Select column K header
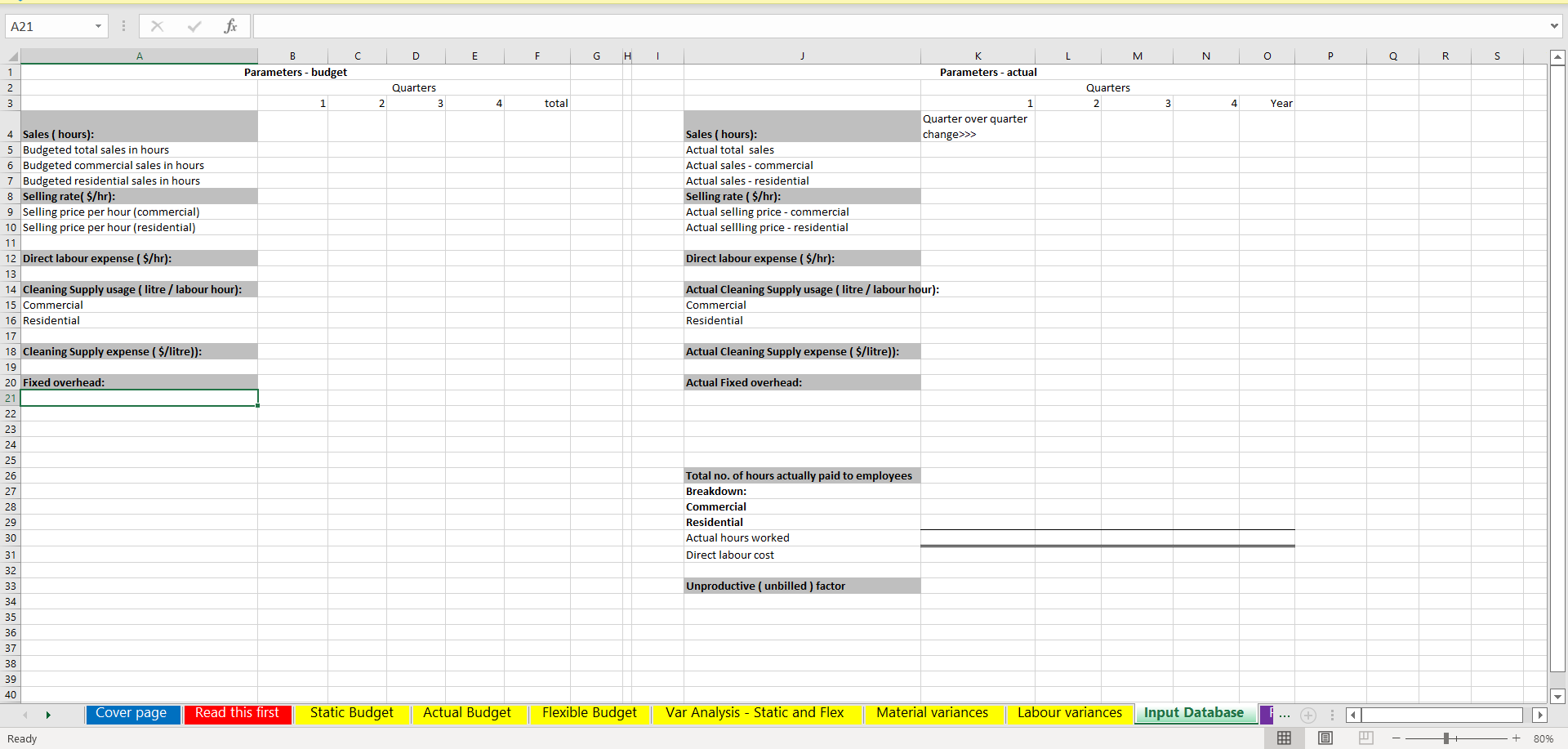This screenshot has width=1568, height=749. click(x=978, y=56)
